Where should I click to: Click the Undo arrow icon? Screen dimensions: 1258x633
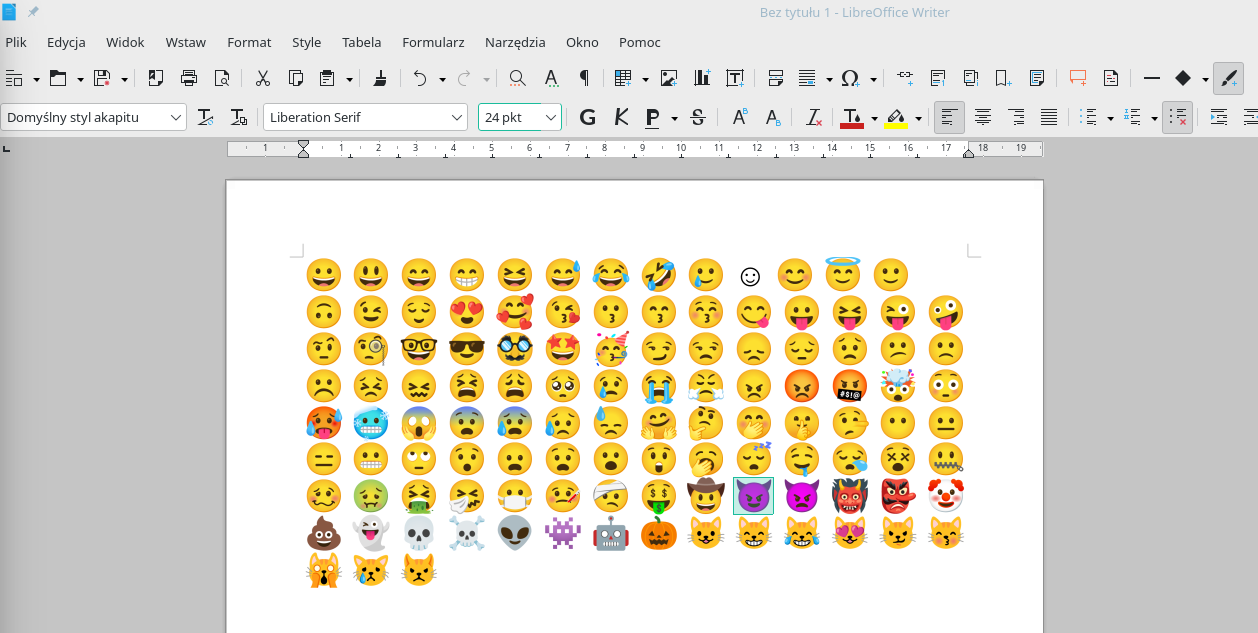point(420,78)
